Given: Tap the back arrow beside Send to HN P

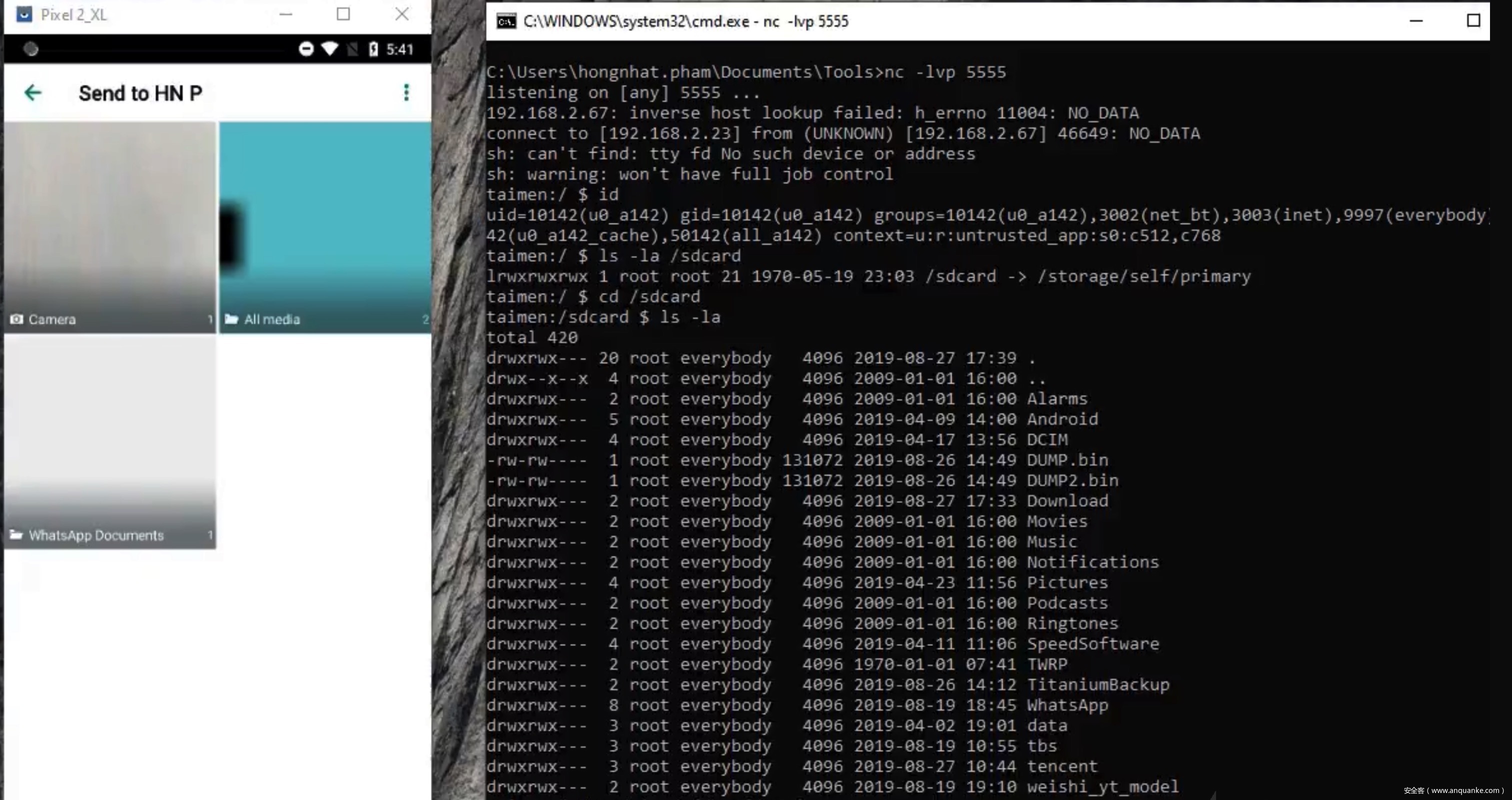Looking at the screenshot, I should (x=33, y=92).
